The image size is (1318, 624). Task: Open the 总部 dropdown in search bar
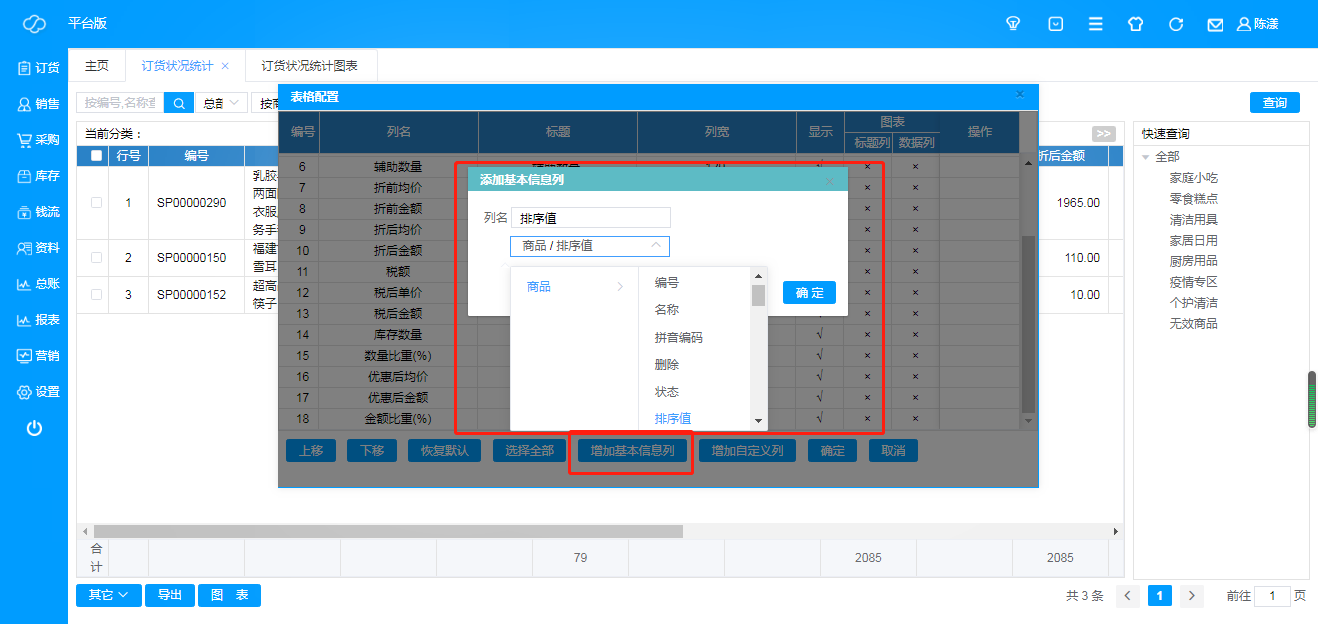(x=221, y=103)
